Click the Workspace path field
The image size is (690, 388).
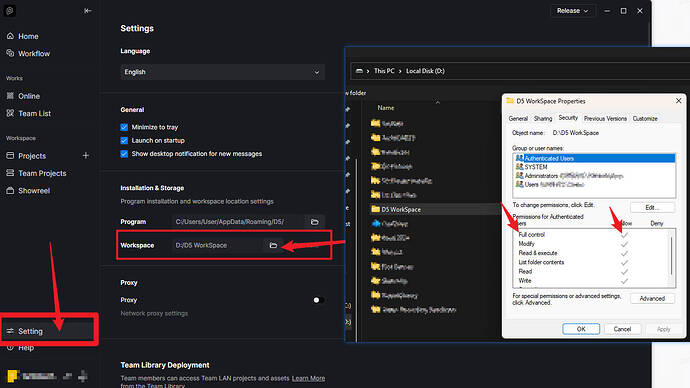point(218,245)
